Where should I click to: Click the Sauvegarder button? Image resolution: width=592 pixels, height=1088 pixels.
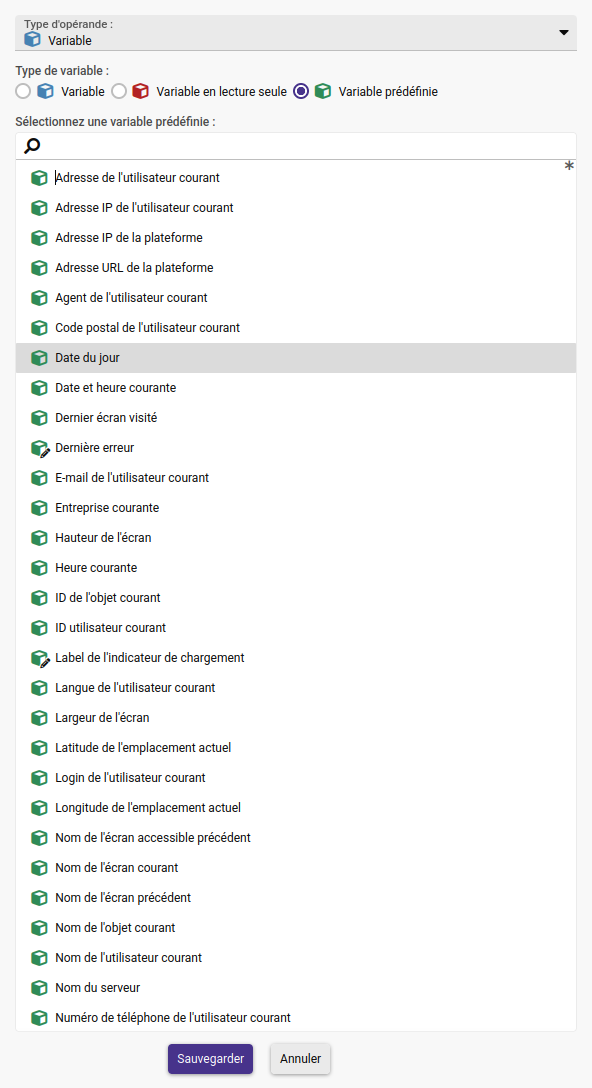(210, 1059)
